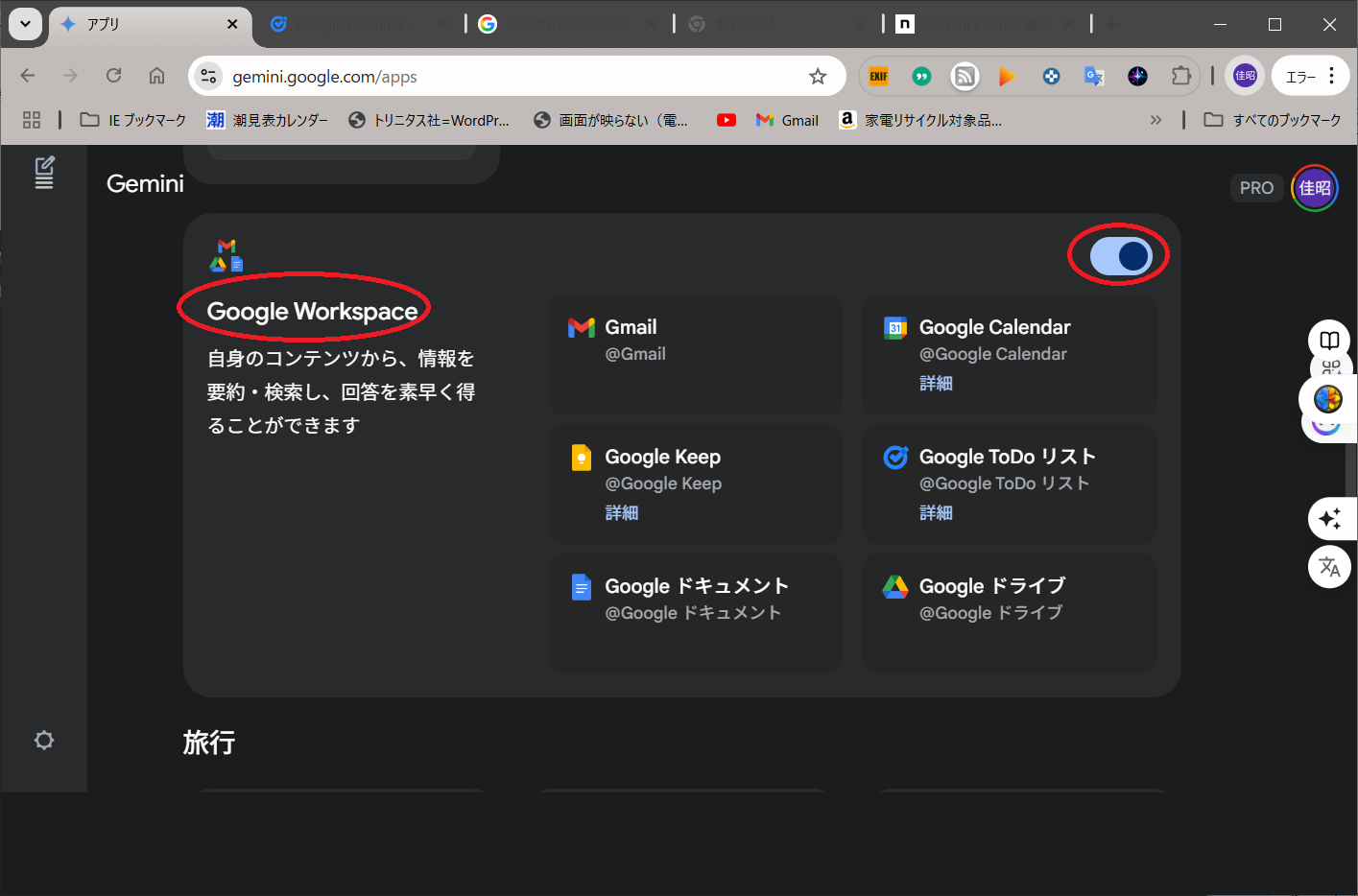
Task: Toggle the Google Workspace switch
Action: click(1120, 256)
